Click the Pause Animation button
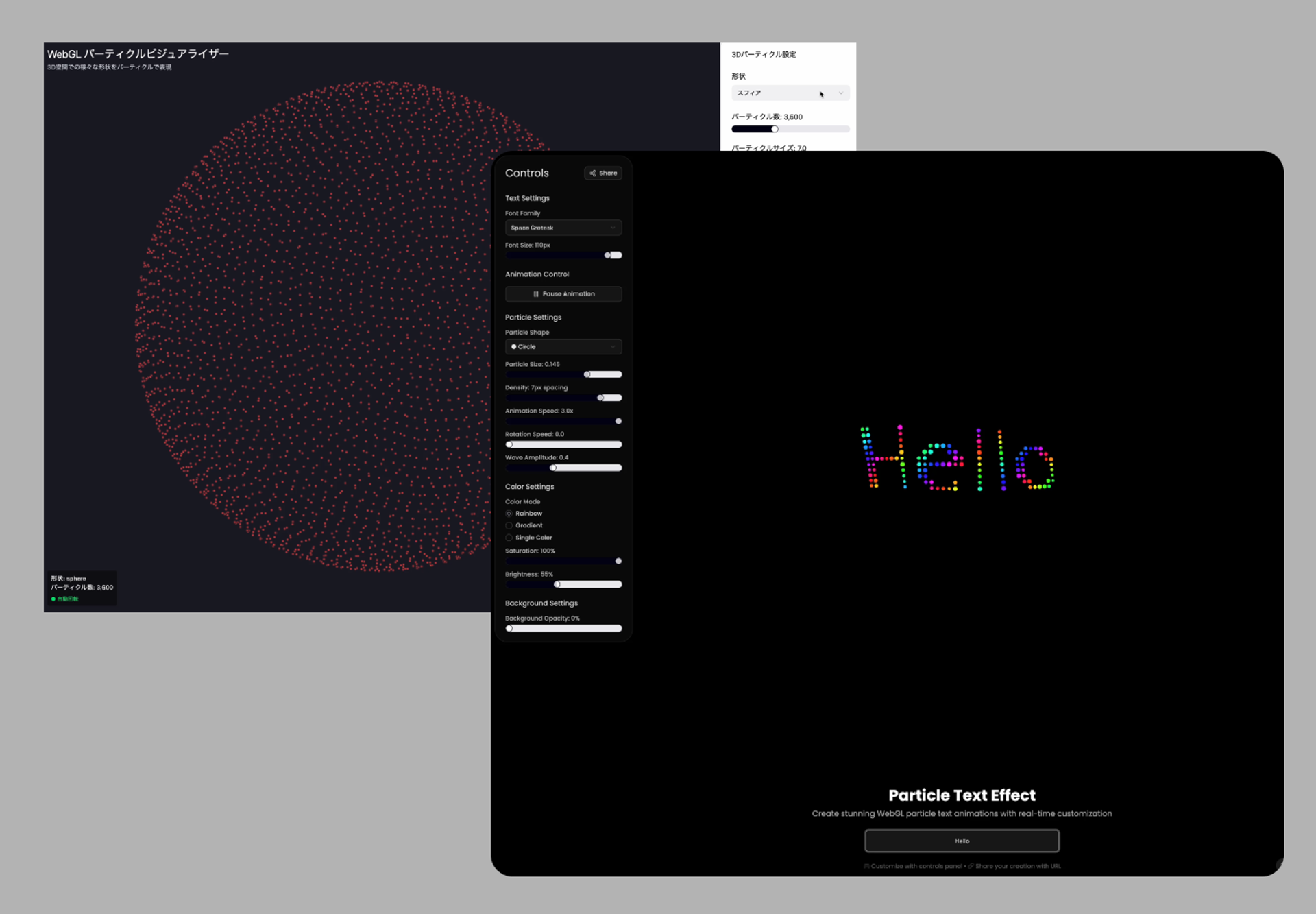Viewport: 1316px width, 914px height. [563, 294]
